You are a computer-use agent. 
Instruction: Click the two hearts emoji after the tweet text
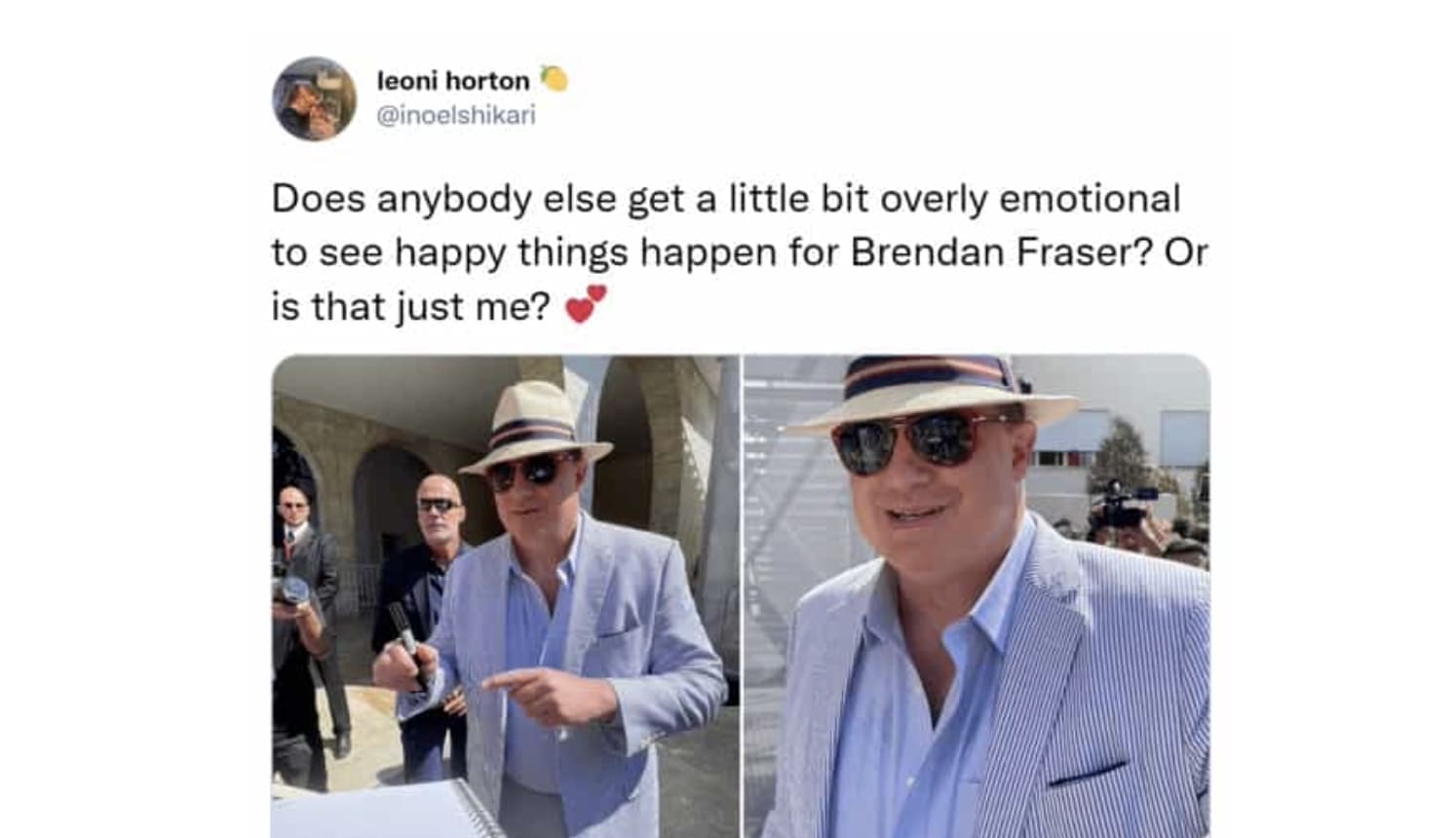tap(587, 305)
